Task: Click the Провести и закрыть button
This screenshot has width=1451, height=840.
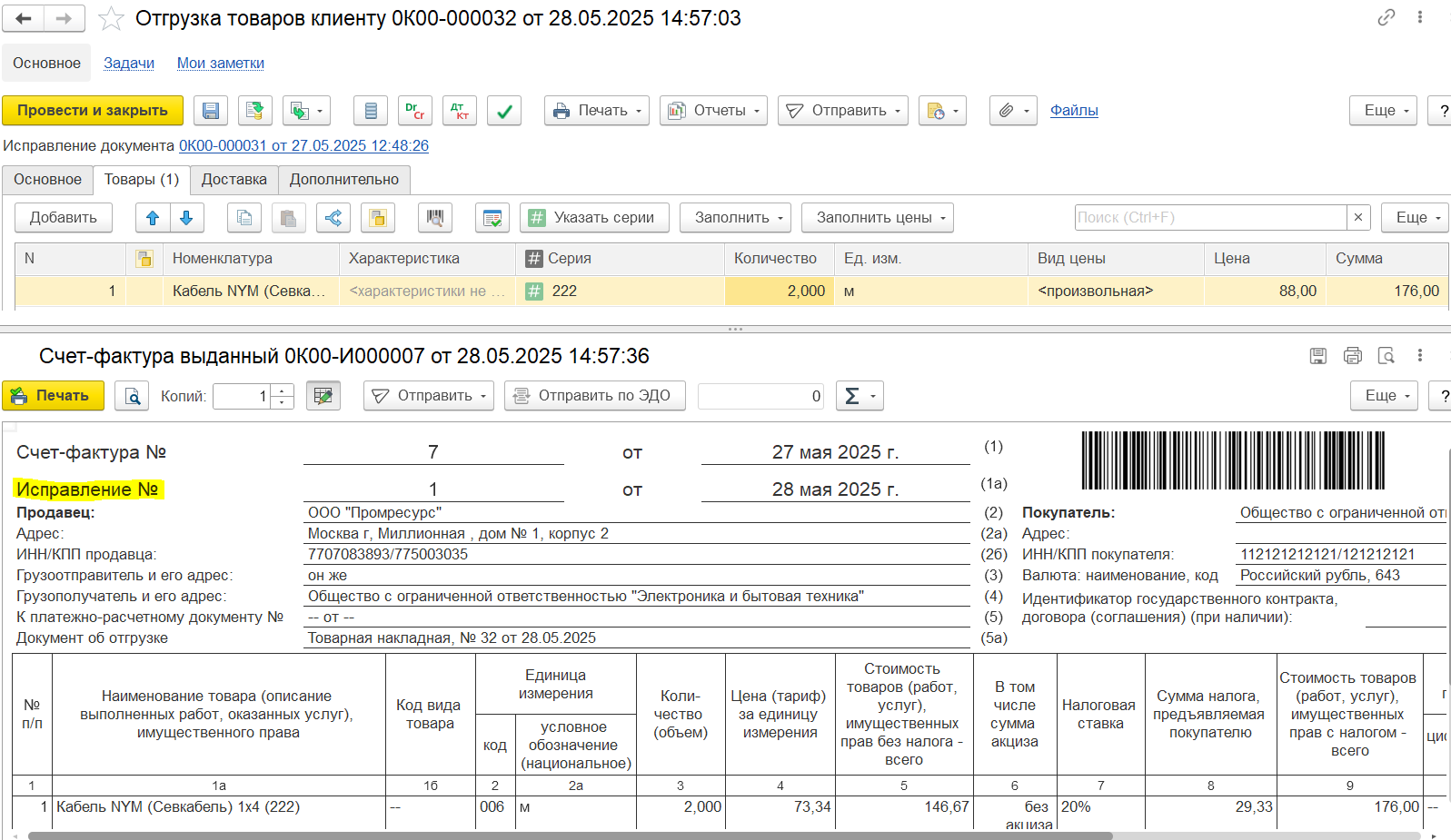Action: point(93,111)
